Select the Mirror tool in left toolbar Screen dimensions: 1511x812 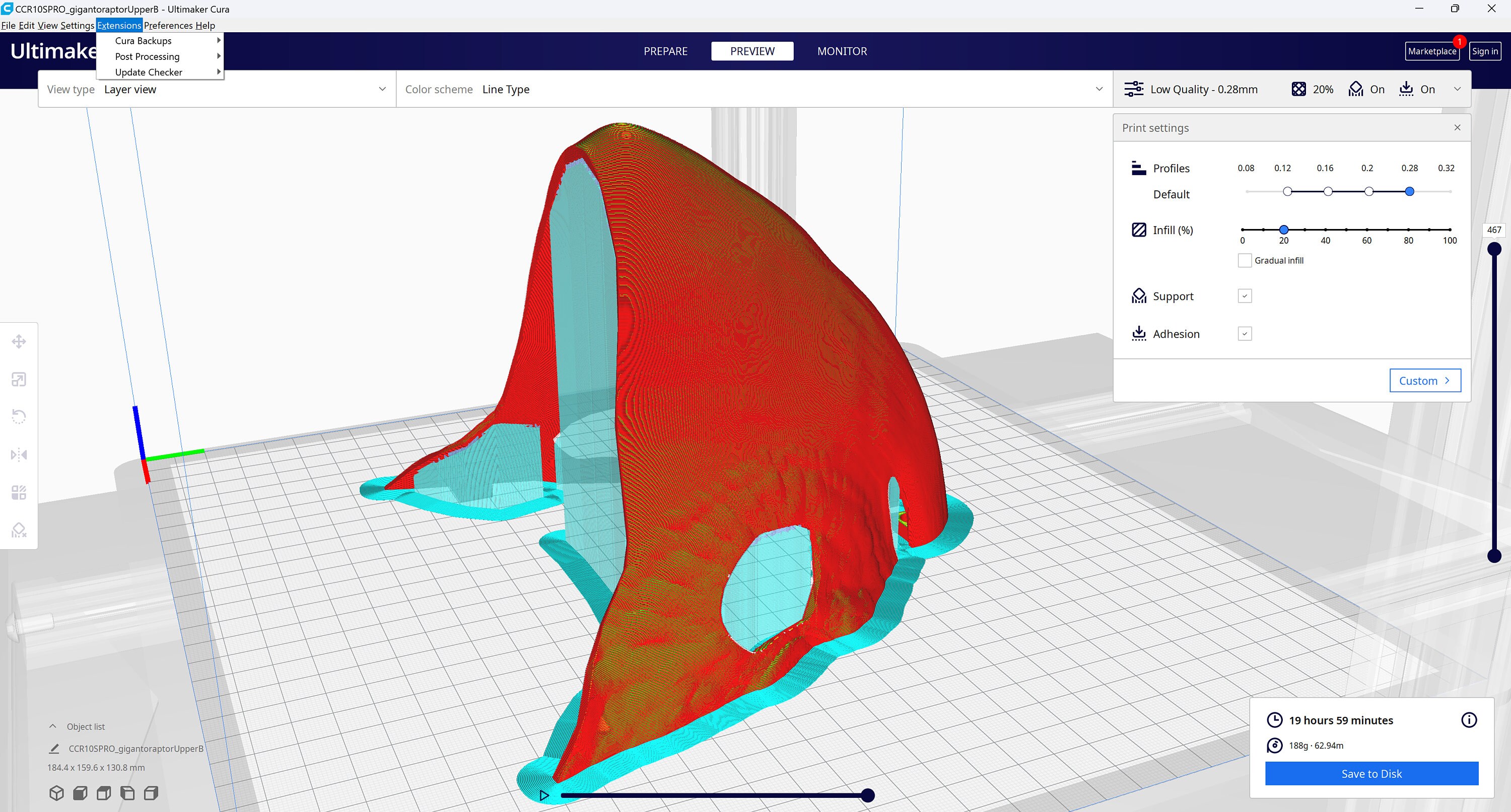[x=19, y=455]
